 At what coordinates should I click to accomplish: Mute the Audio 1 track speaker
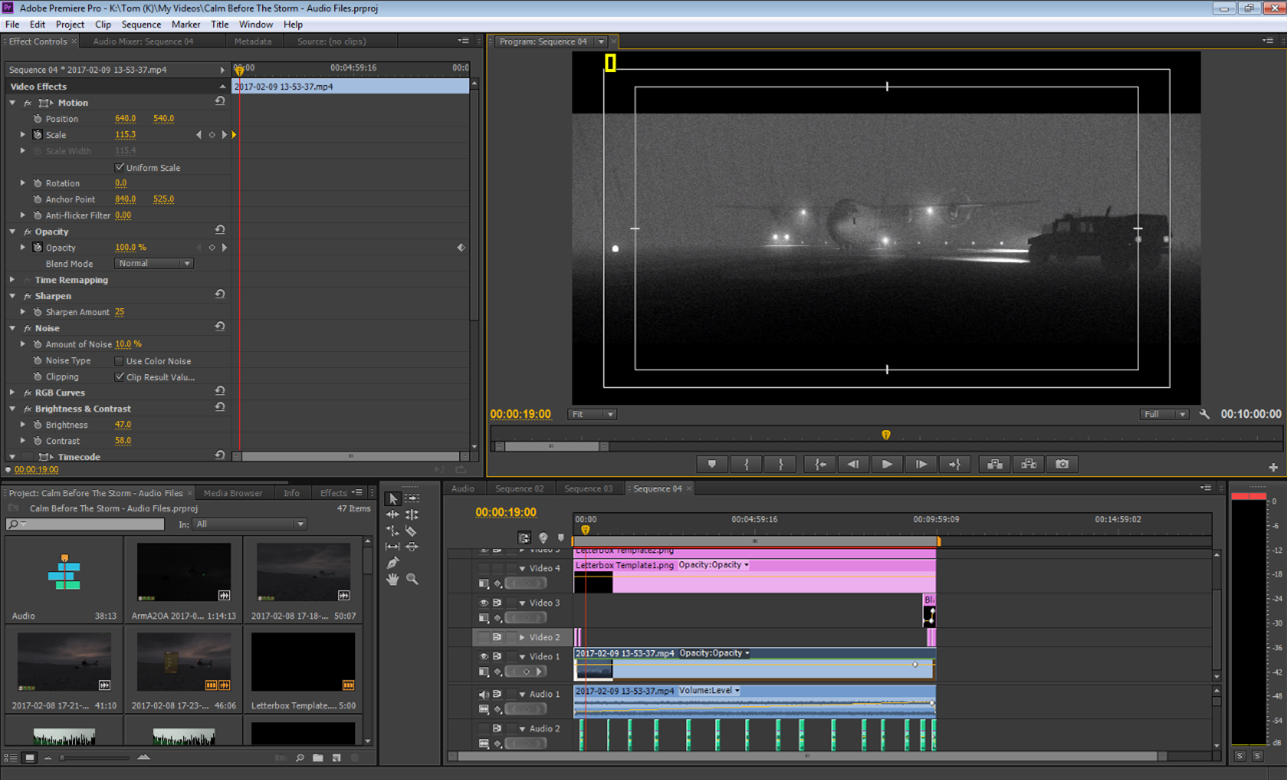click(484, 694)
